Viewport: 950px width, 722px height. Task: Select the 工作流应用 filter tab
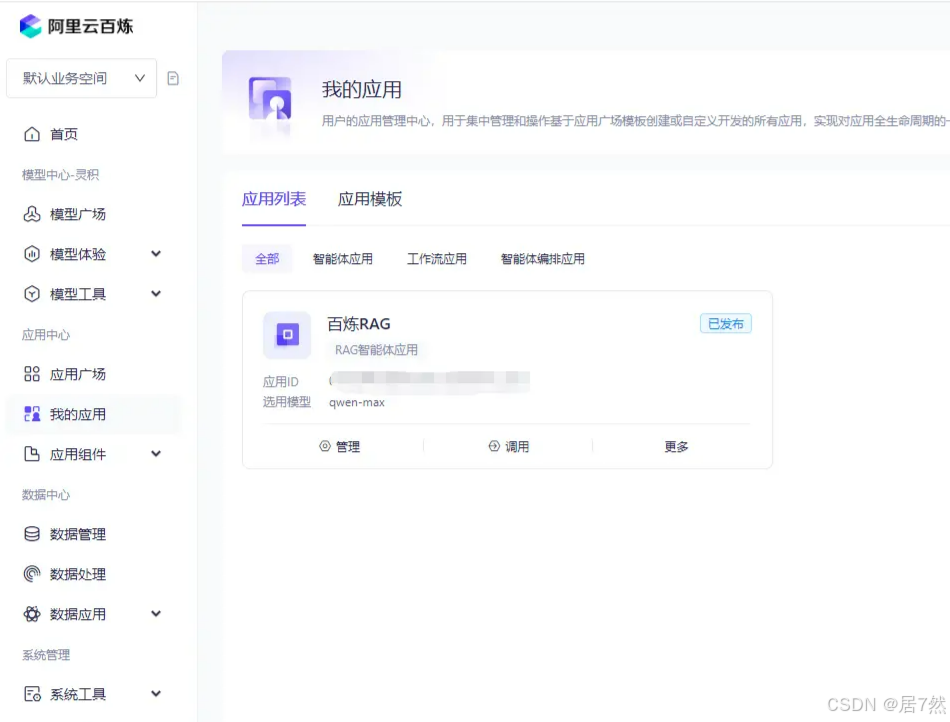[436, 259]
